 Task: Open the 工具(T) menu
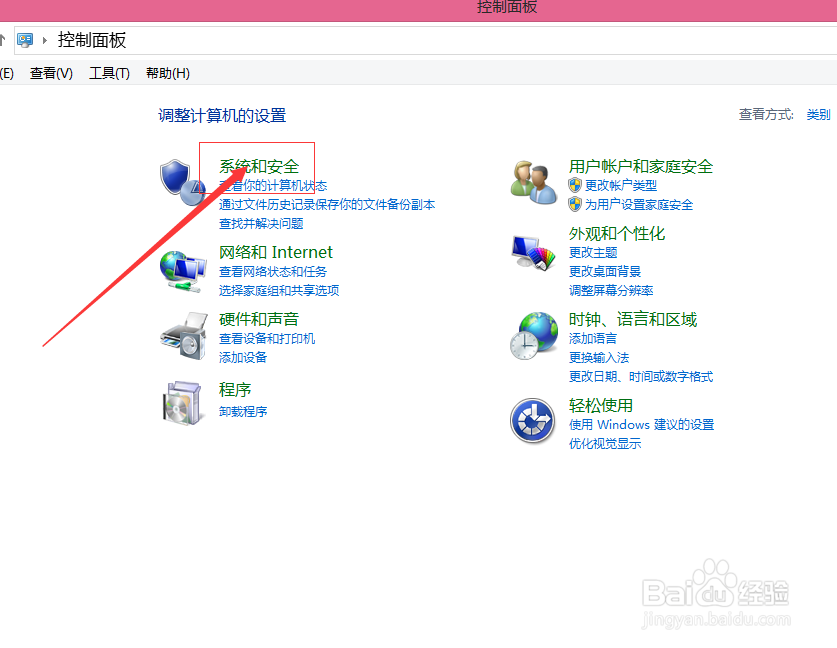(109, 73)
